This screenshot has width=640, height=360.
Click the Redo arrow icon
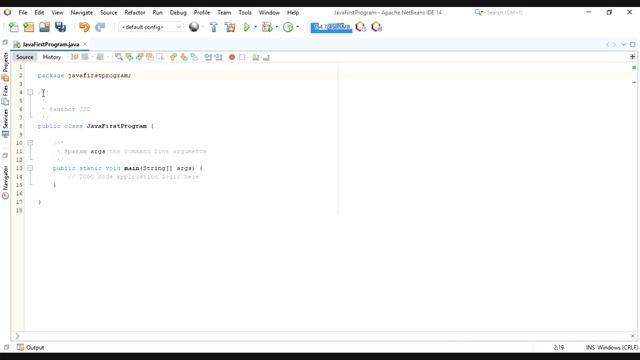[x=100, y=27]
